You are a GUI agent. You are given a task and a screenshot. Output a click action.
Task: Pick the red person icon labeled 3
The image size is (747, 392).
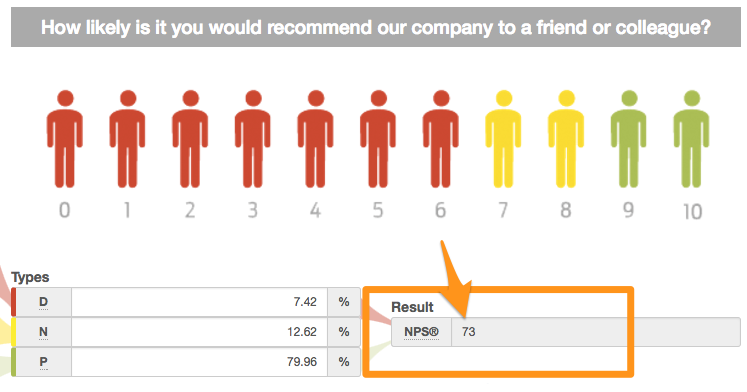pos(252,139)
